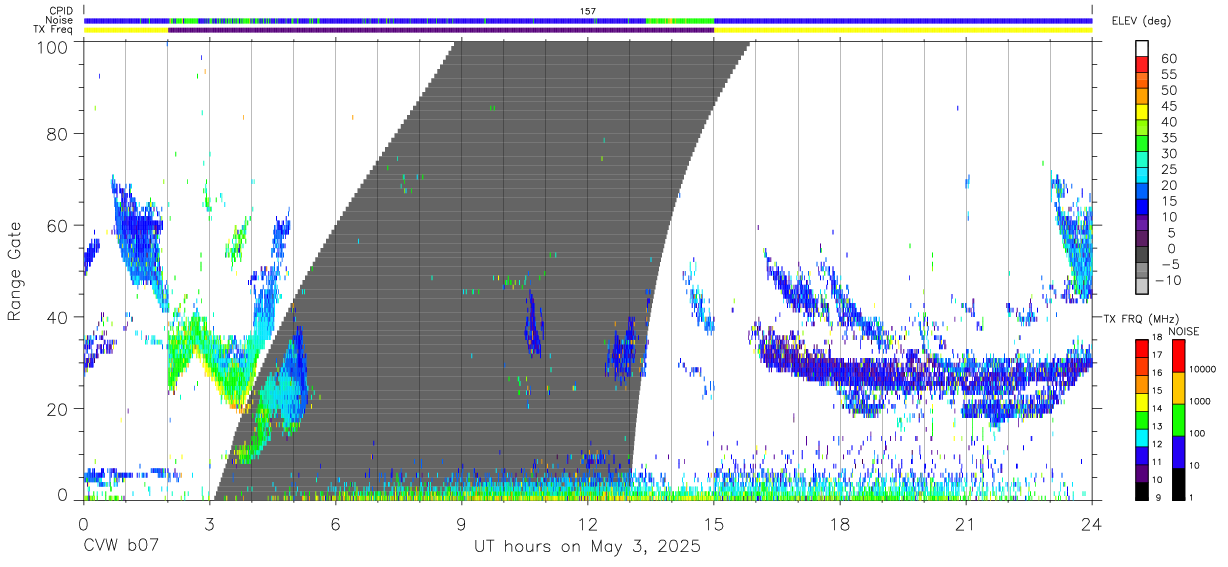Click the white top segment of ELEV color bar
The image size is (1228, 567).
[1142, 48]
